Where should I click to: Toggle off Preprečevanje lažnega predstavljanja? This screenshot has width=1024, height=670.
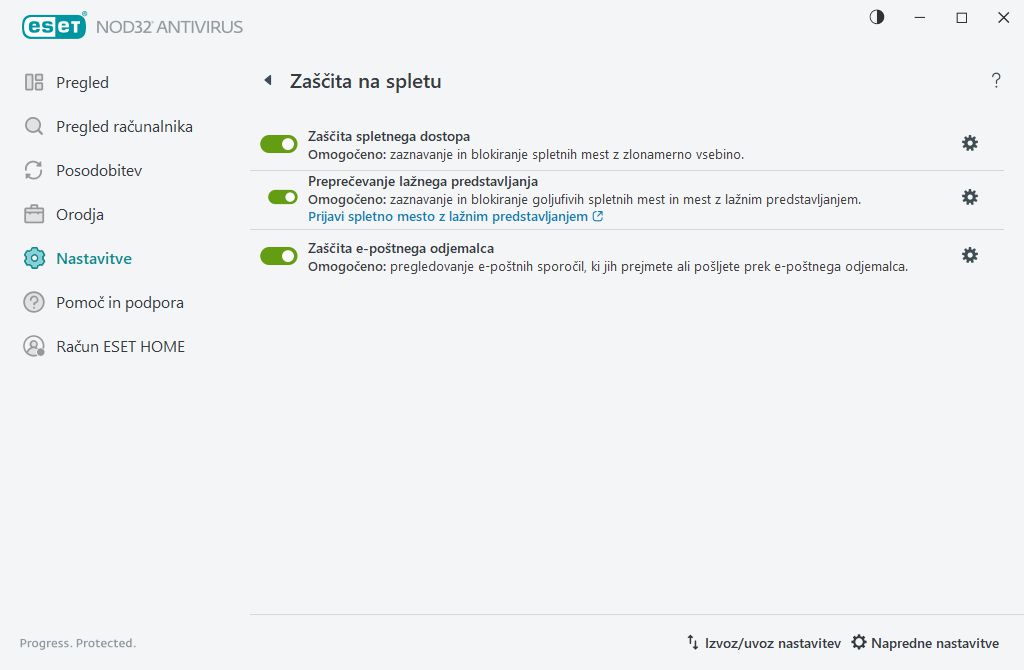coord(278,197)
